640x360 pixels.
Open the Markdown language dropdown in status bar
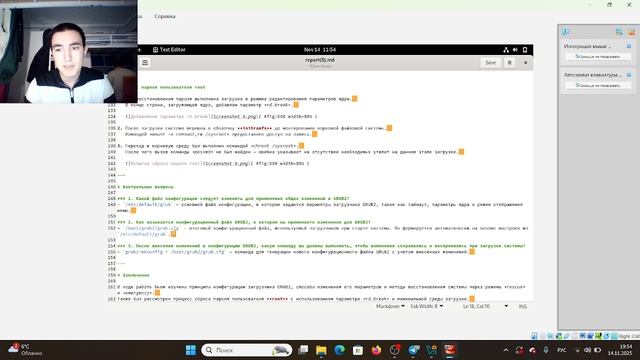click(390, 306)
